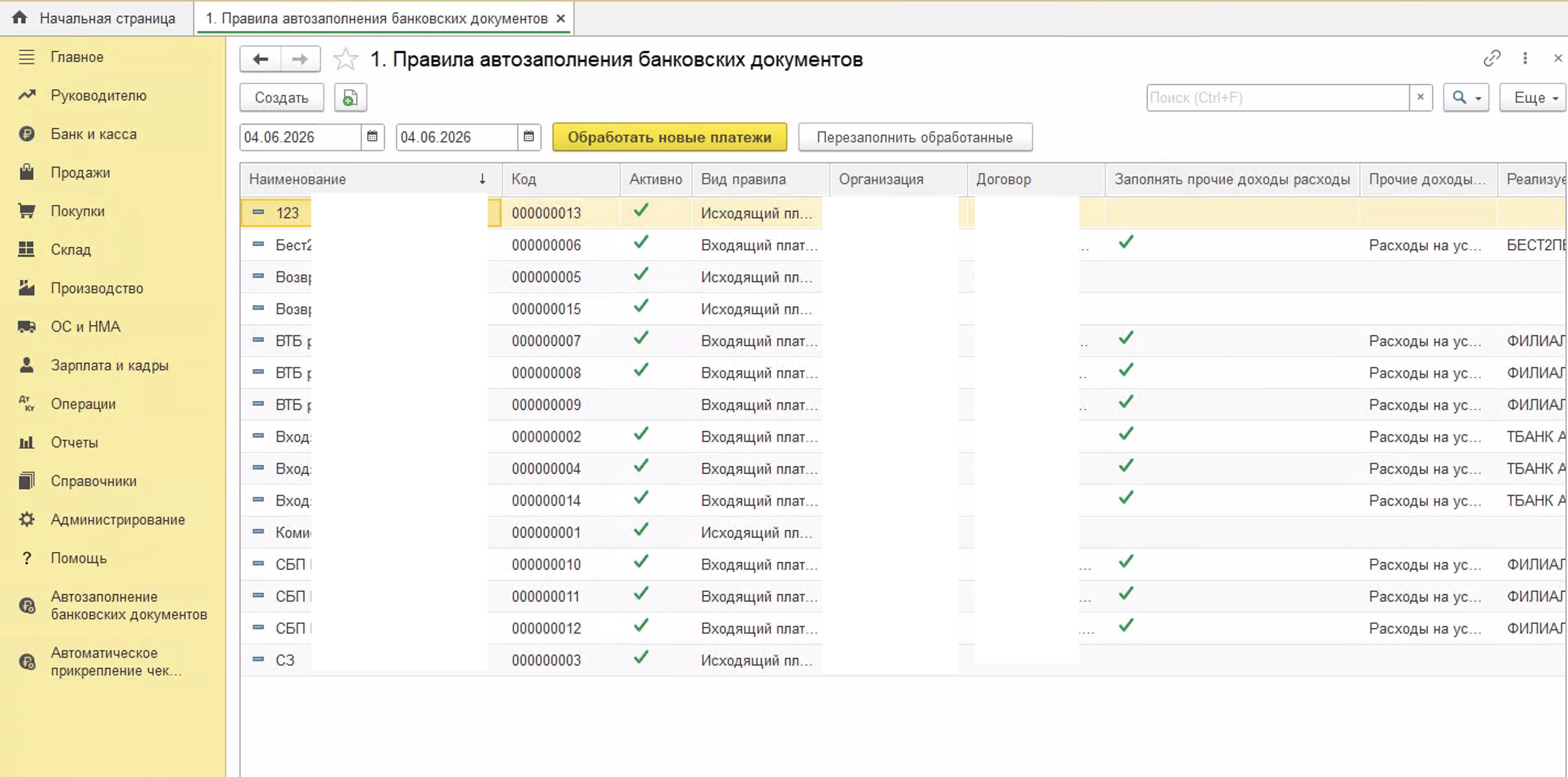The image size is (1568, 777).
Task: Copy link to this page icon
Action: point(1492,58)
